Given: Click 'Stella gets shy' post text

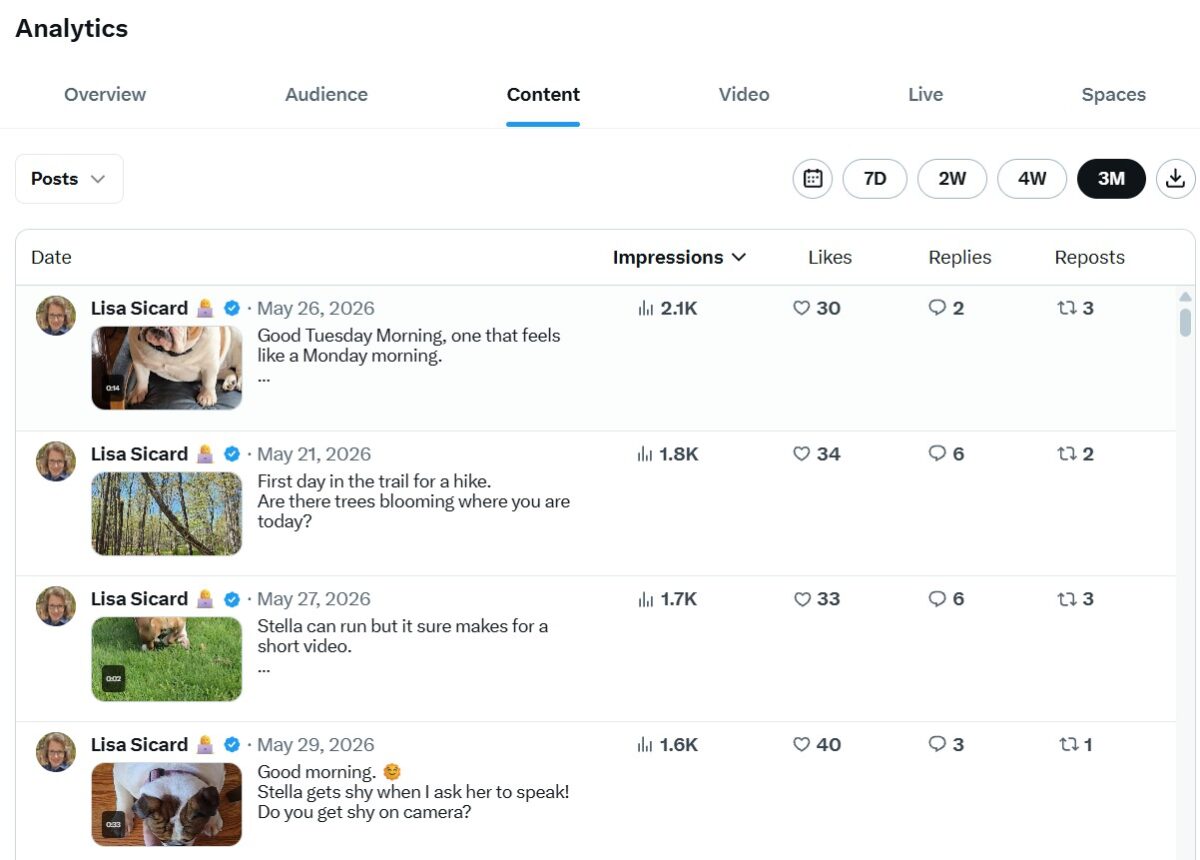Looking at the screenshot, I should [x=413, y=792].
